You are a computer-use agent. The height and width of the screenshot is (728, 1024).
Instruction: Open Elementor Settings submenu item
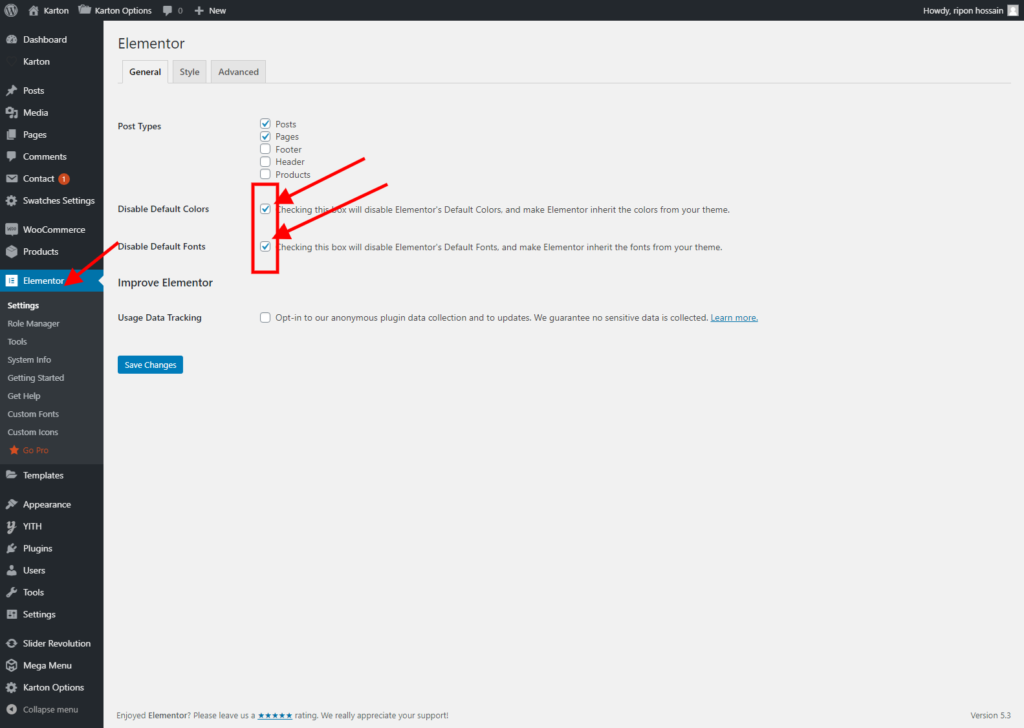(23, 306)
